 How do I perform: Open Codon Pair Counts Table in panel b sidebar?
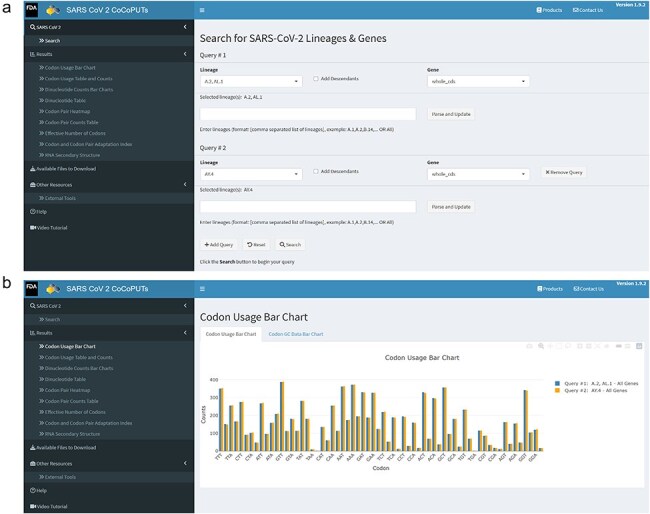68,401
